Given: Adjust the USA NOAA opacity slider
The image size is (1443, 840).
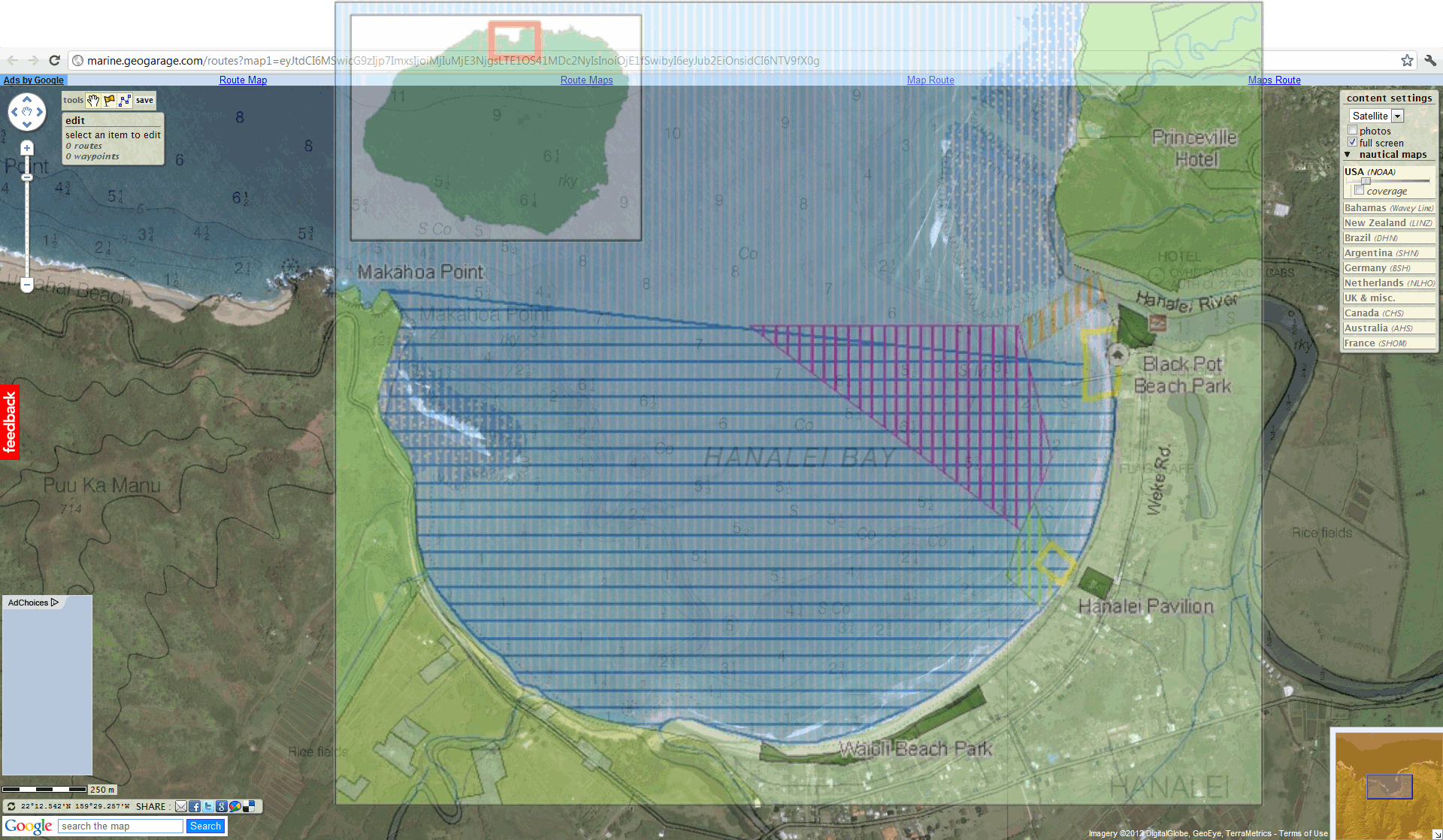Looking at the screenshot, I should pos(1366,181).
